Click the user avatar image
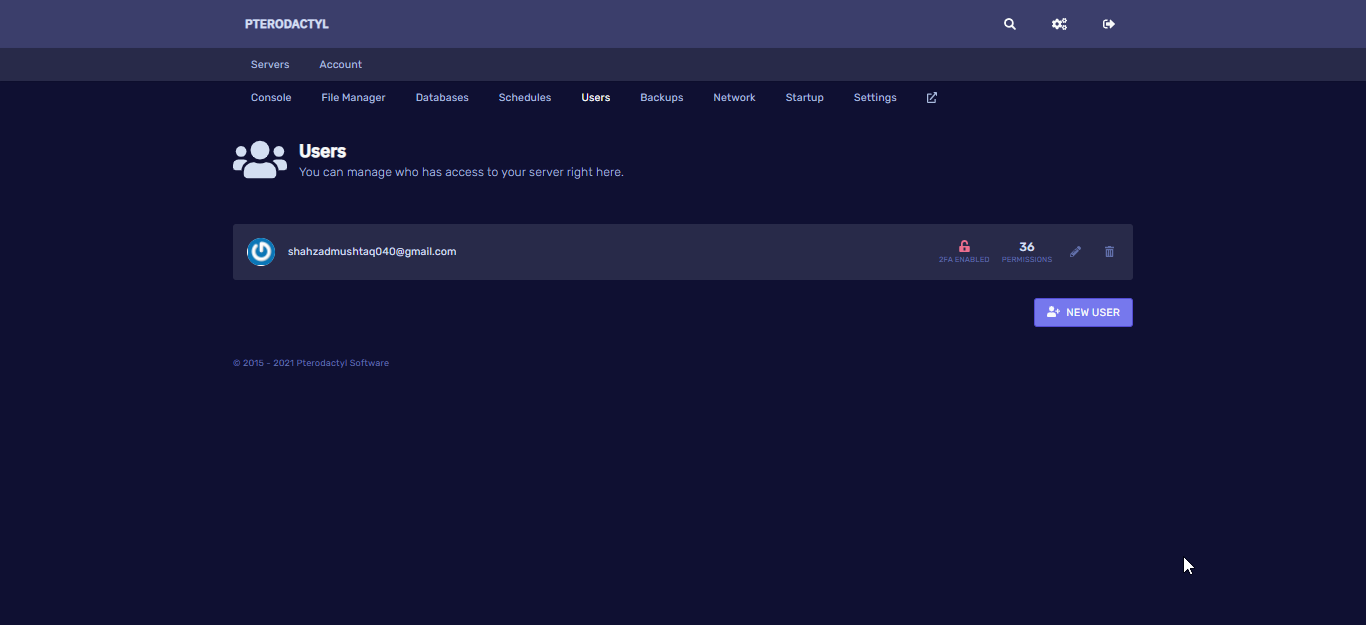This screenshot has height=625, width=1366. point(261,252)
